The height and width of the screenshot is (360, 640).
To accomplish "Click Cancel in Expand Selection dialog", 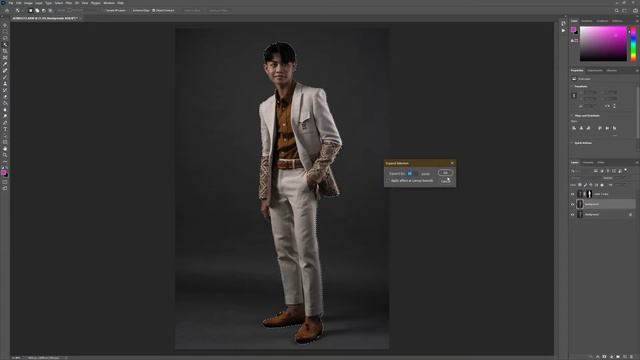I will pos(445,181).
